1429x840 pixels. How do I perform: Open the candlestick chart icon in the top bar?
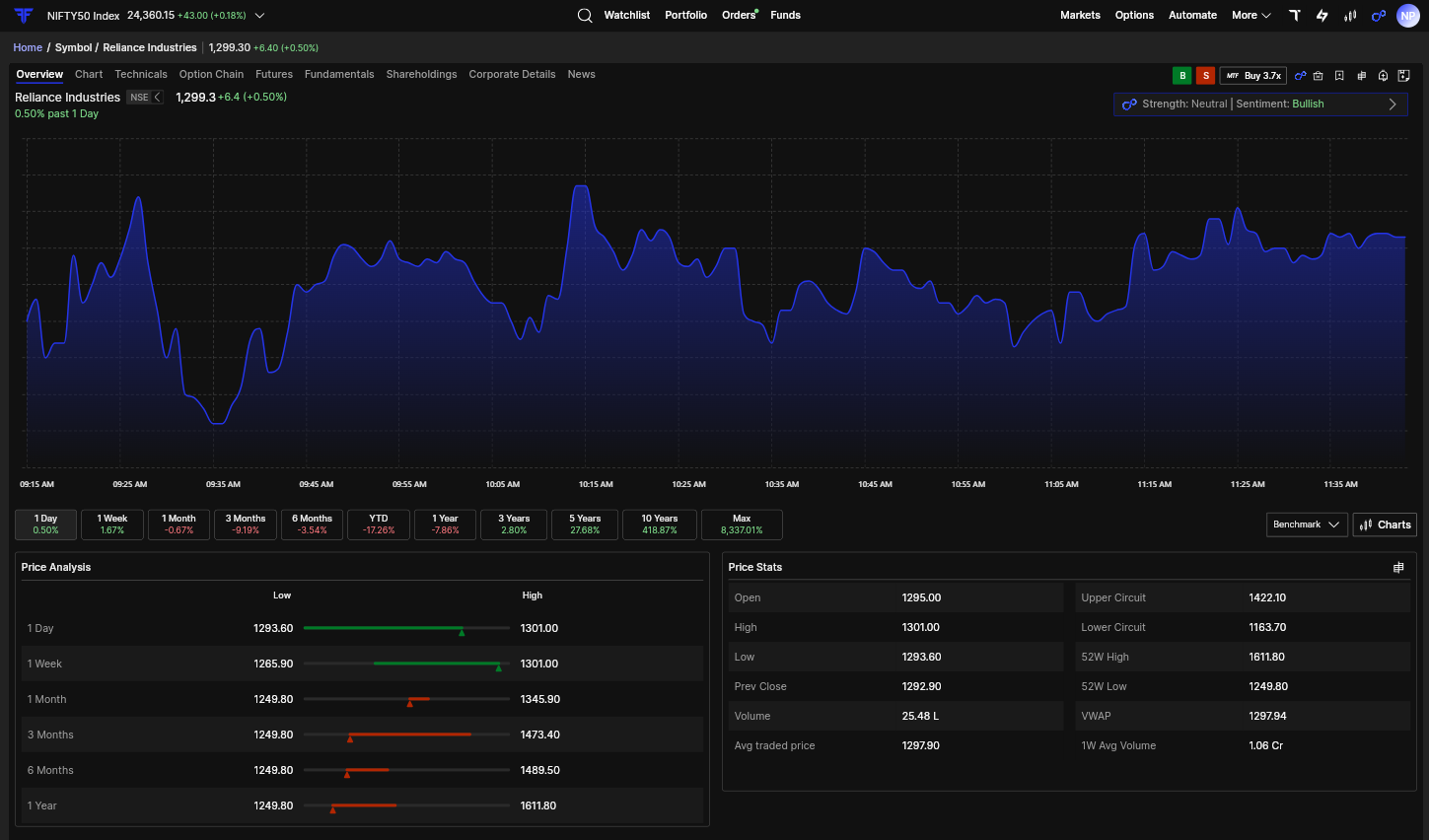click(1350, 16)
